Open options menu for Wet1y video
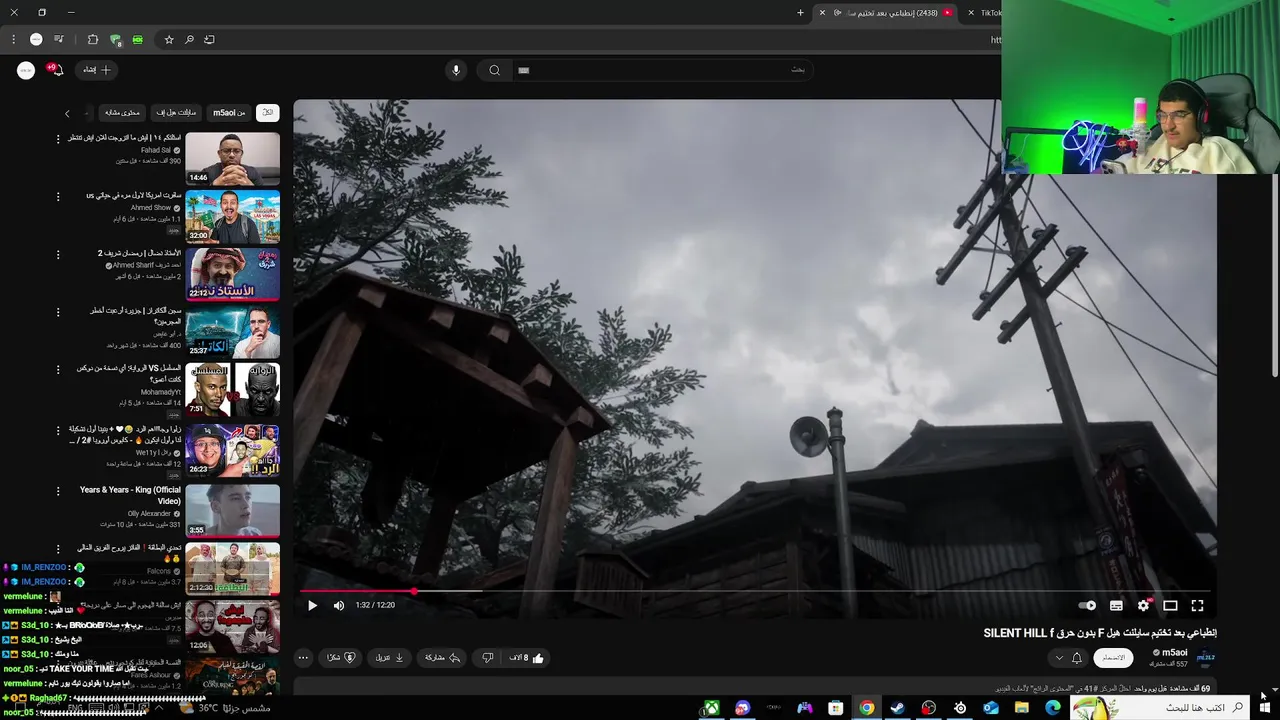 pyautogui.click(x=58, y=430)
